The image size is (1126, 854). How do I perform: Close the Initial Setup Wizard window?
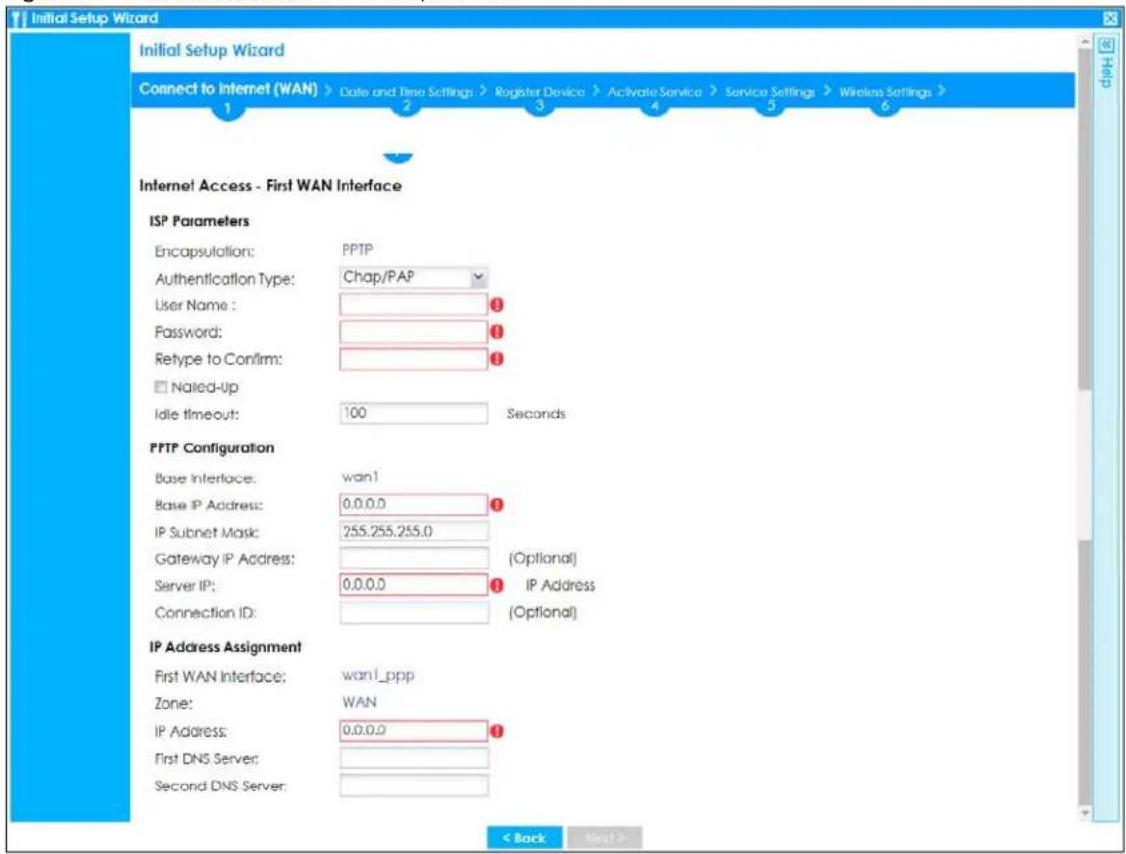[x=1109, y=19]
